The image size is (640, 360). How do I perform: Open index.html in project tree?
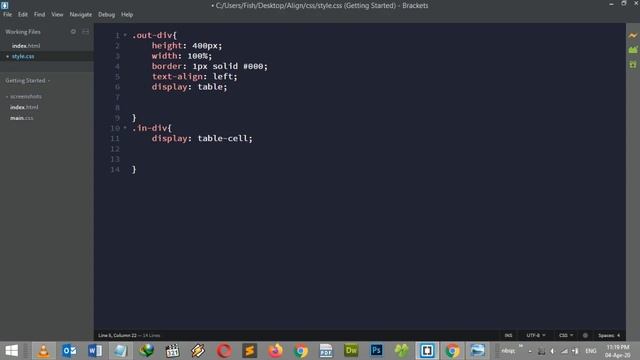pos(24,107)
